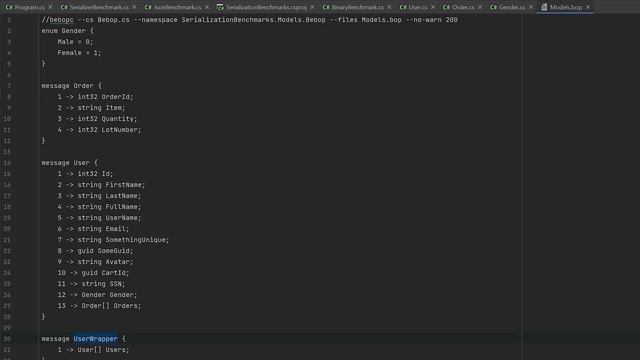
Task: Click '13 -> Order[] Orders;' line
Action: (99, 306)
